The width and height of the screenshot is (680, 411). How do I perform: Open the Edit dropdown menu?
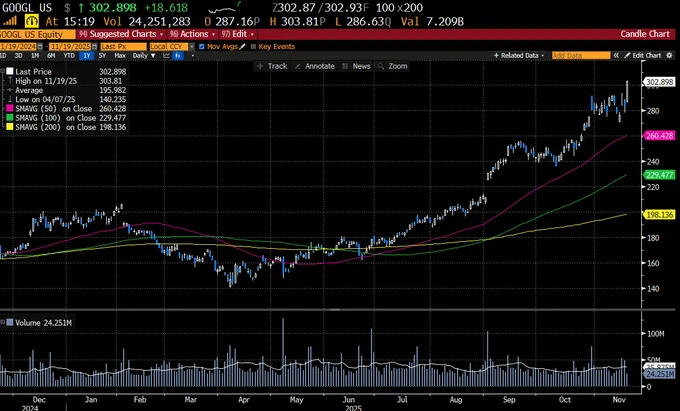[238, 34]
